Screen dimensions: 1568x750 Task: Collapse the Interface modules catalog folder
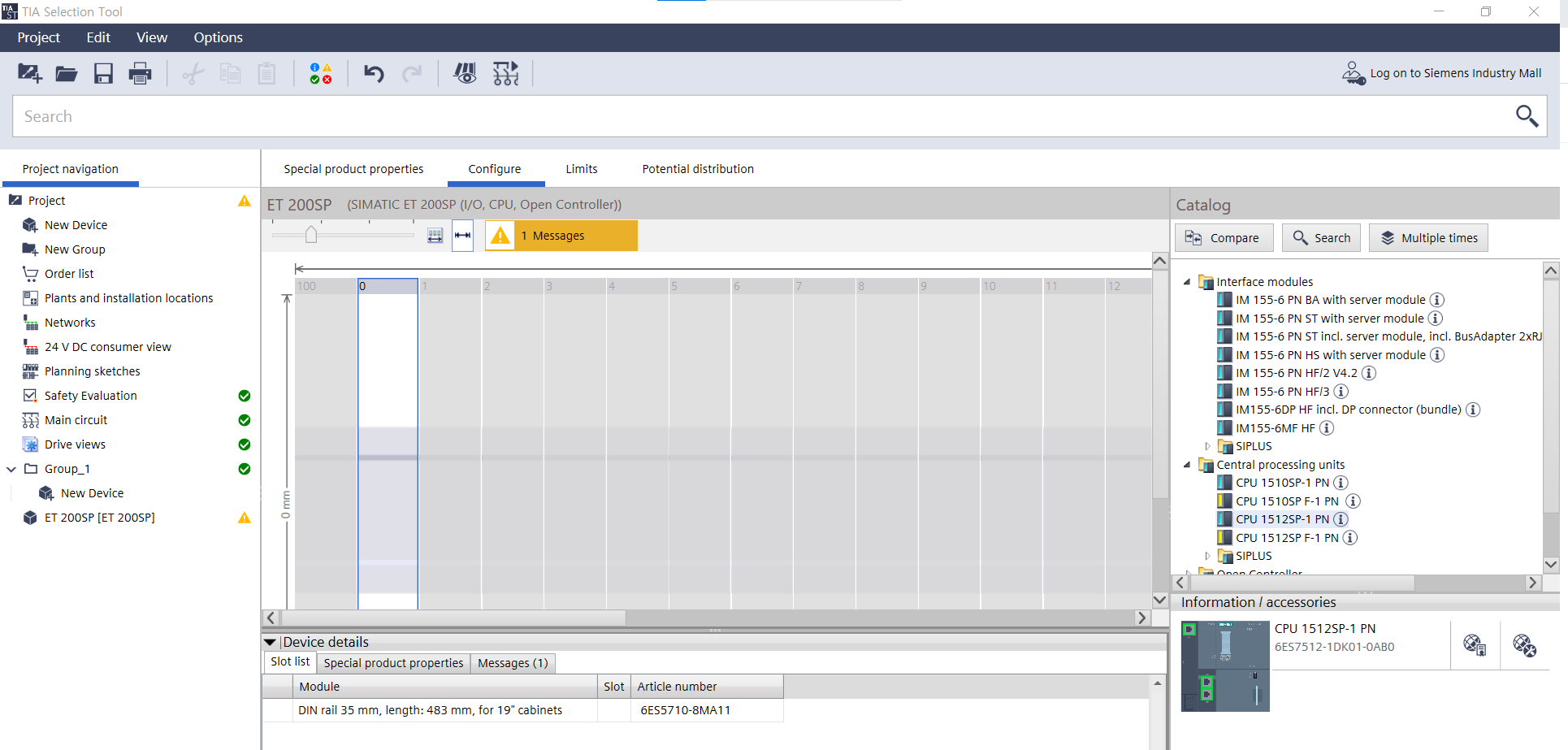pyautogui.click(x=1187, y=282)
